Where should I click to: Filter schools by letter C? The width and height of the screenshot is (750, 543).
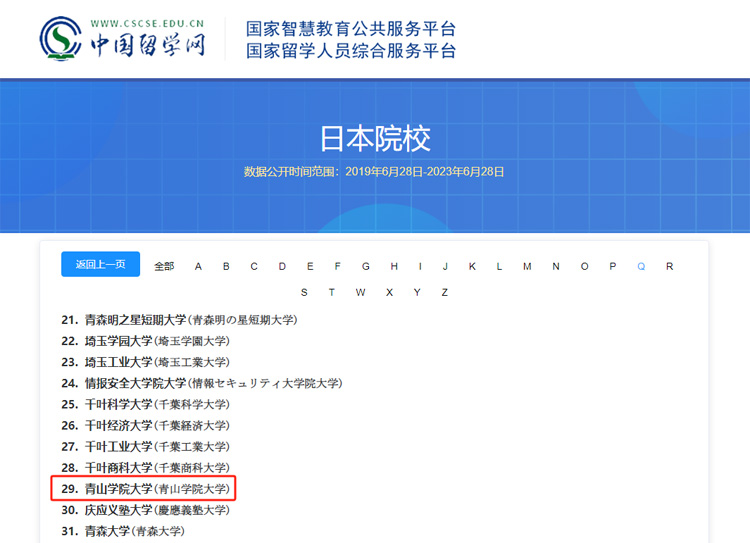coord(254,266)
